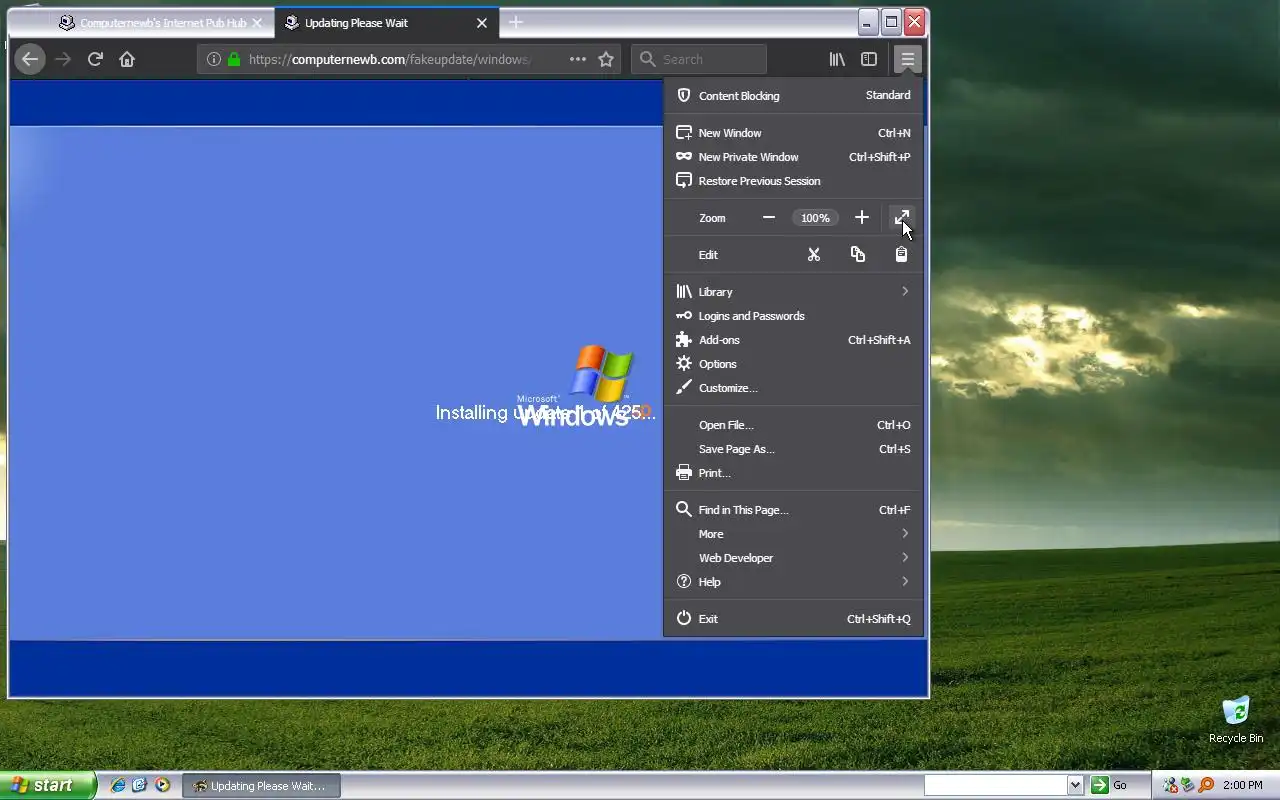The width and height of the screenshot is (1280, 800).
Task: Open site information icon in address bar
Action: [213, 59]
